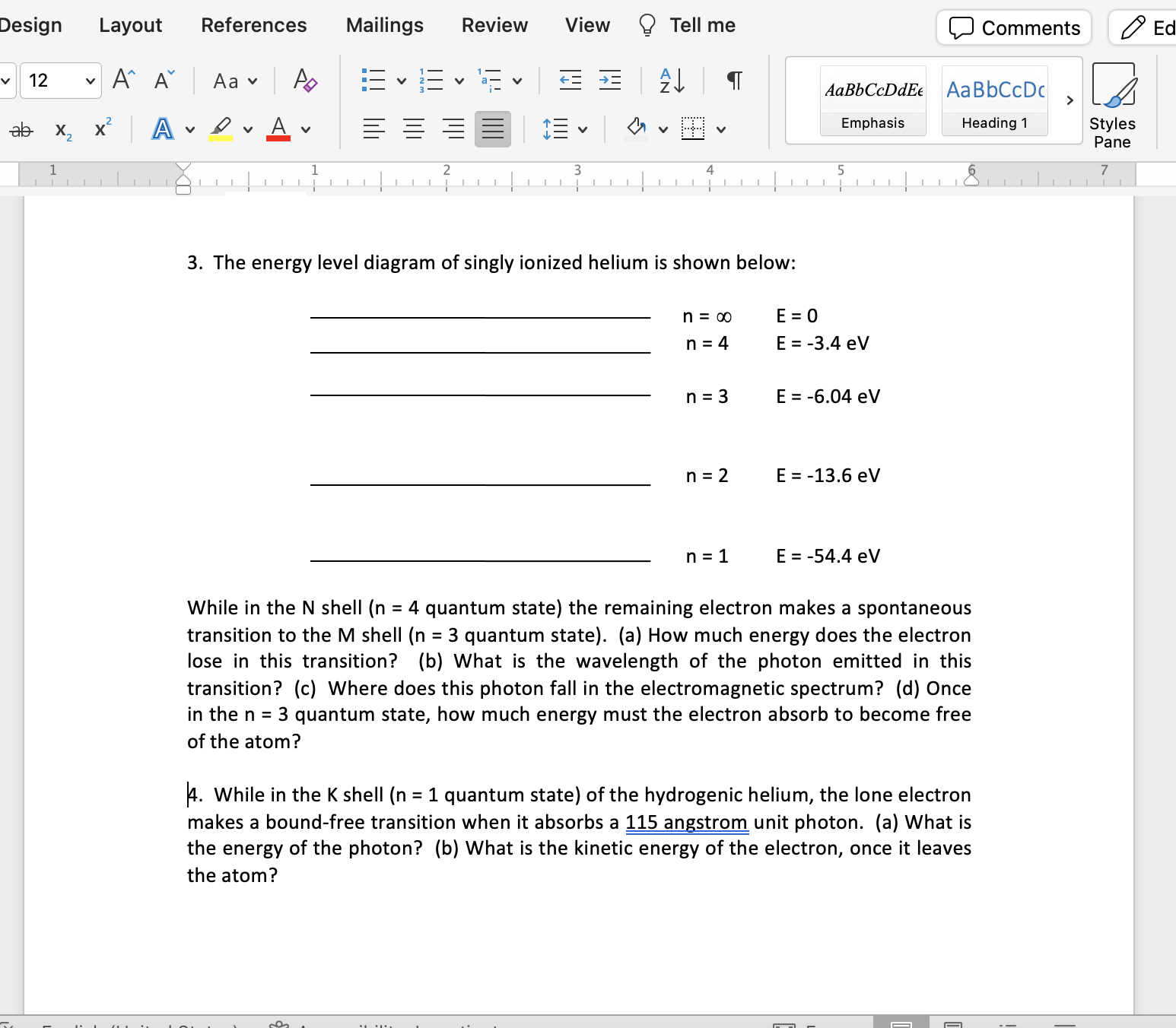Apply the Heading 1 style
1176x1028 pixels.
[x=995, y=100]
